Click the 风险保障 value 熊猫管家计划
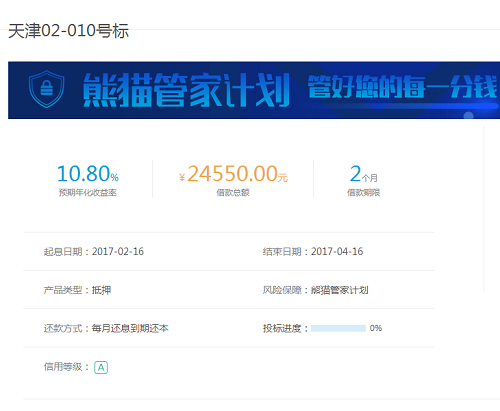 pos(340,290)
